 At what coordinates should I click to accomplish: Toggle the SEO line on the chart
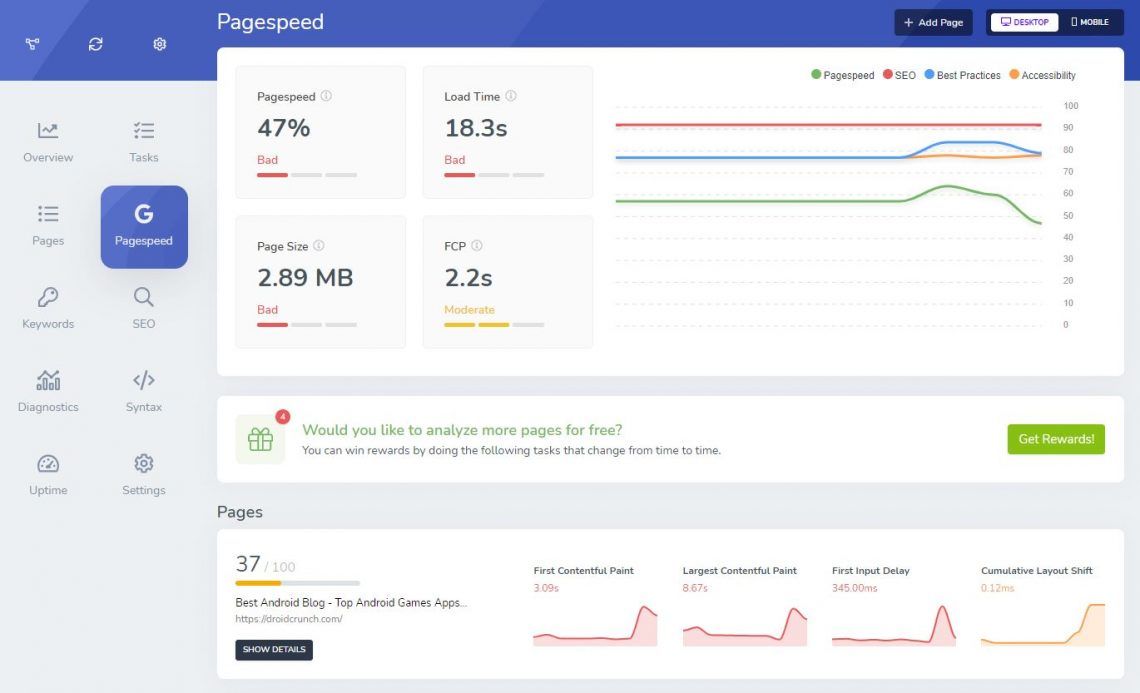[x=898, y=75]
